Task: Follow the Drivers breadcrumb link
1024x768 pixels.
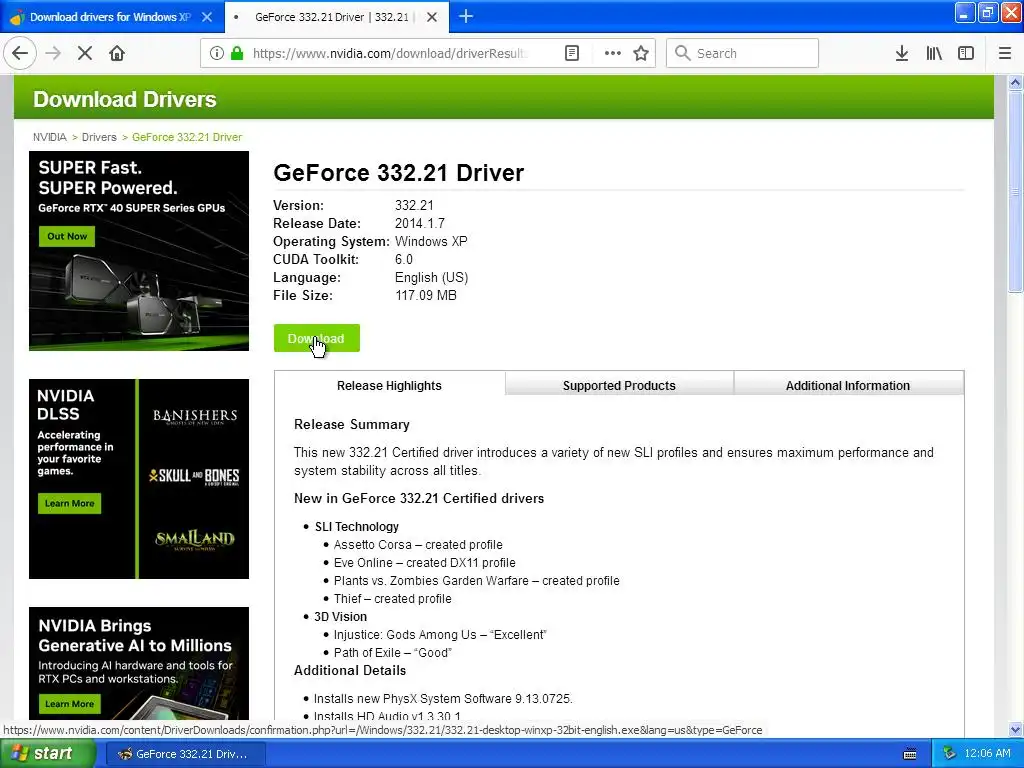Action: coord(99,137)
